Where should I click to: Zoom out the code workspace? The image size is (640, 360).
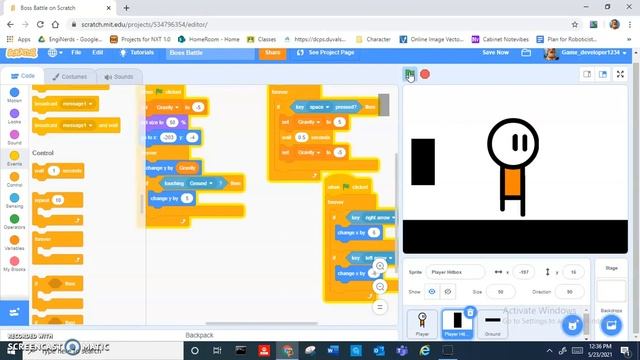click(x=380, y=287)
